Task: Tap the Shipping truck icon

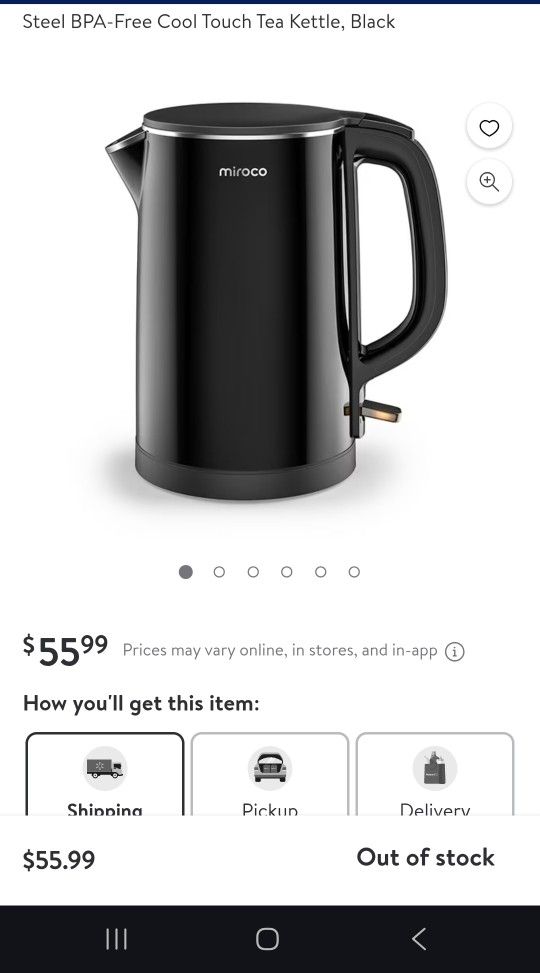Action: (105, 768)
